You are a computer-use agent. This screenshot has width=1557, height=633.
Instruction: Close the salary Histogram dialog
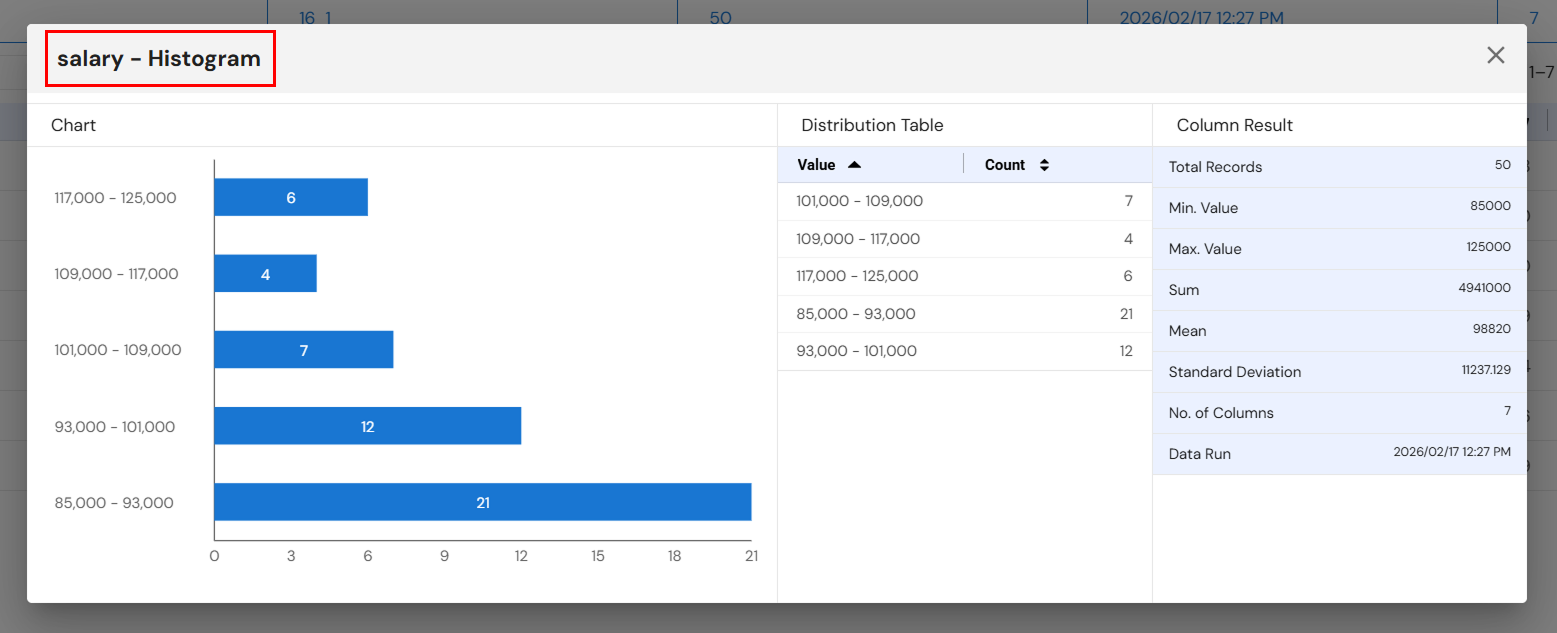(1495, 55)
